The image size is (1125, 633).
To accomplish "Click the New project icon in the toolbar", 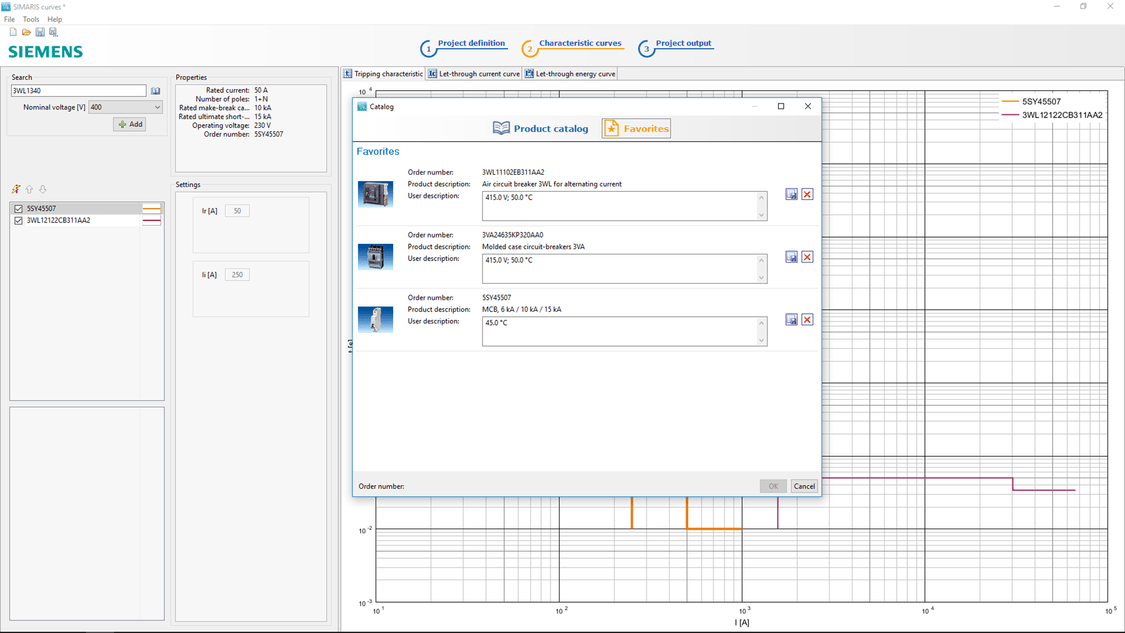I will [11, 31].
